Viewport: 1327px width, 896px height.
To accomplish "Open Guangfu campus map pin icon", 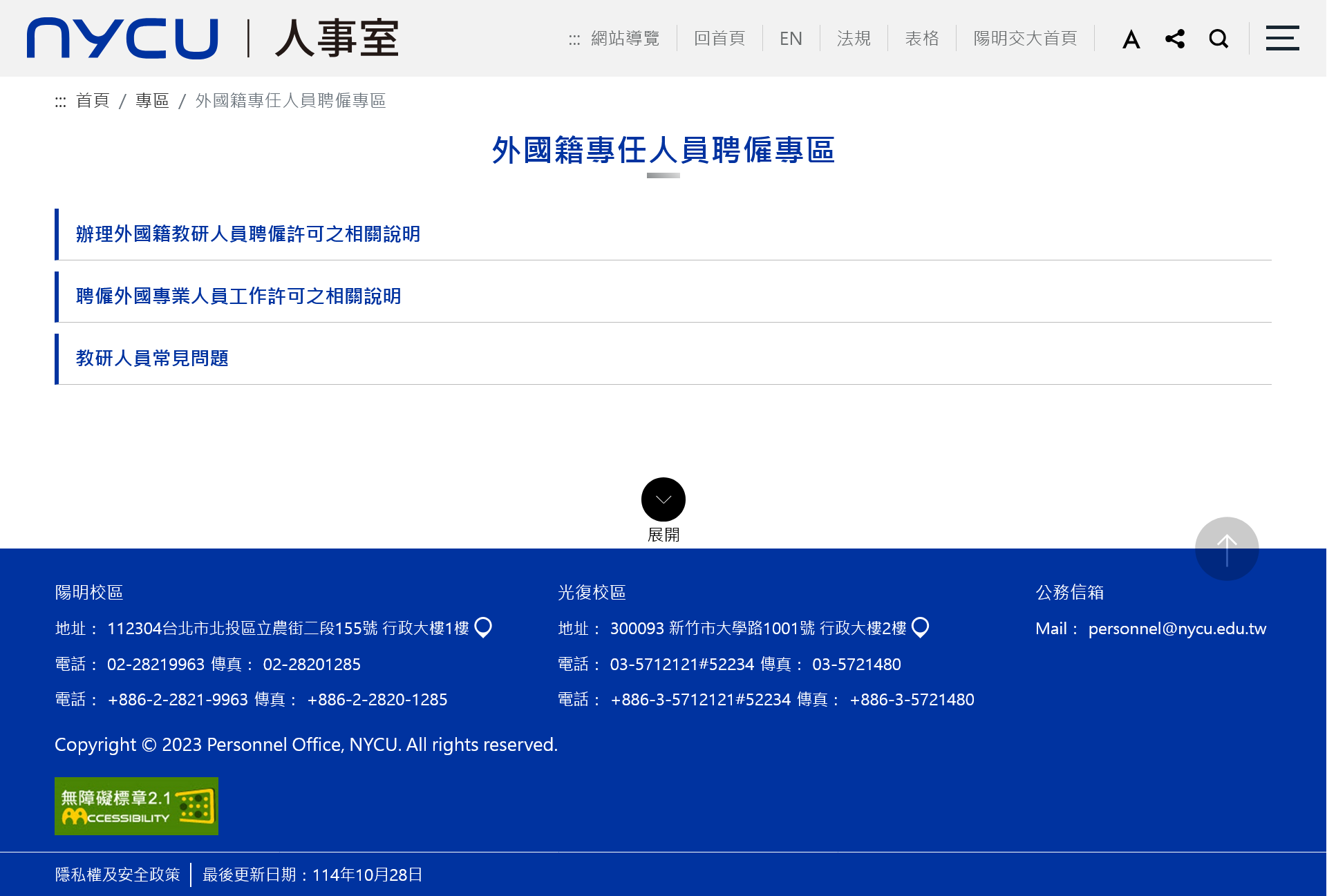I will (920, 627).
